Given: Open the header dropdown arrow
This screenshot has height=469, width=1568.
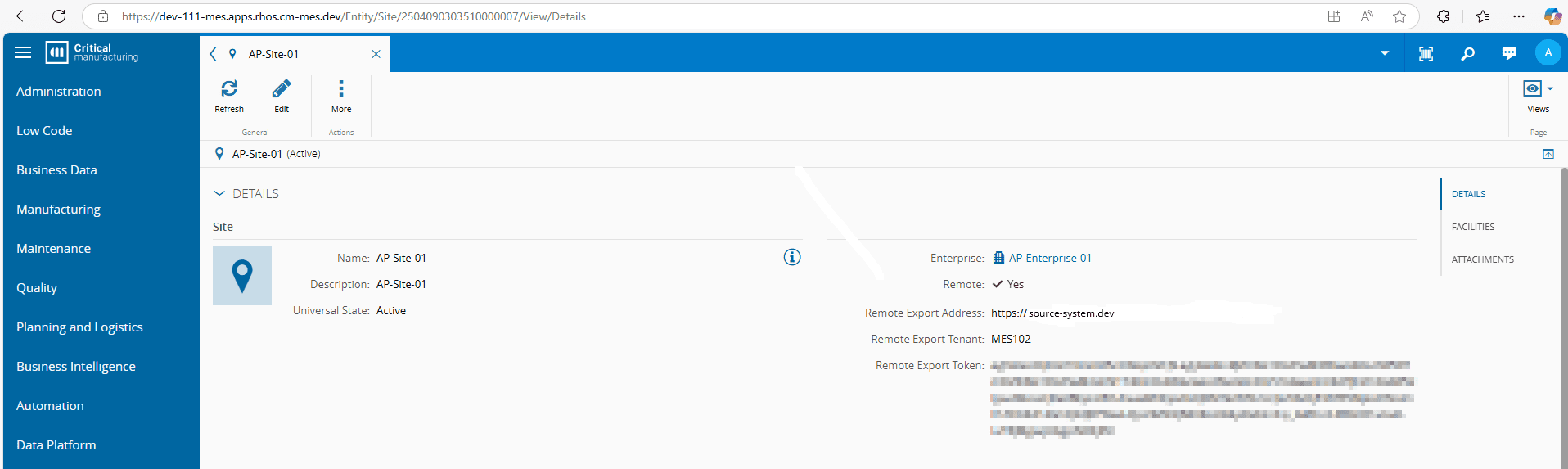Looking at the screenshot, I should [x=1385, y=53].
